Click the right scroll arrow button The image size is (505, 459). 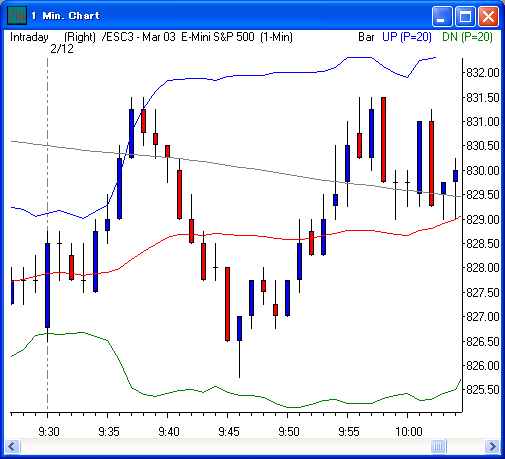(492, 446)
